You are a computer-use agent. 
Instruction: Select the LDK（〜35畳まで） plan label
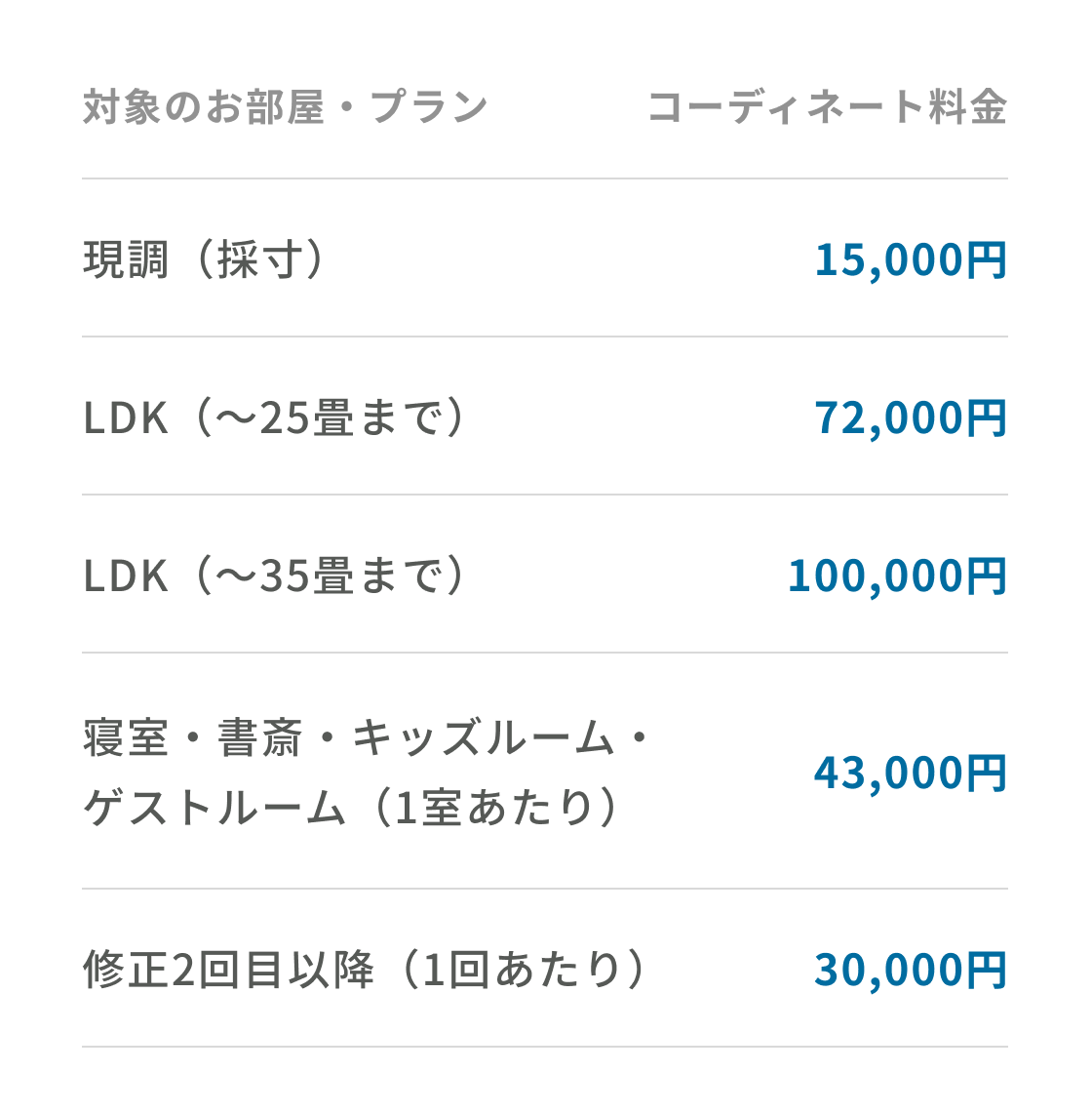point(274,576)
